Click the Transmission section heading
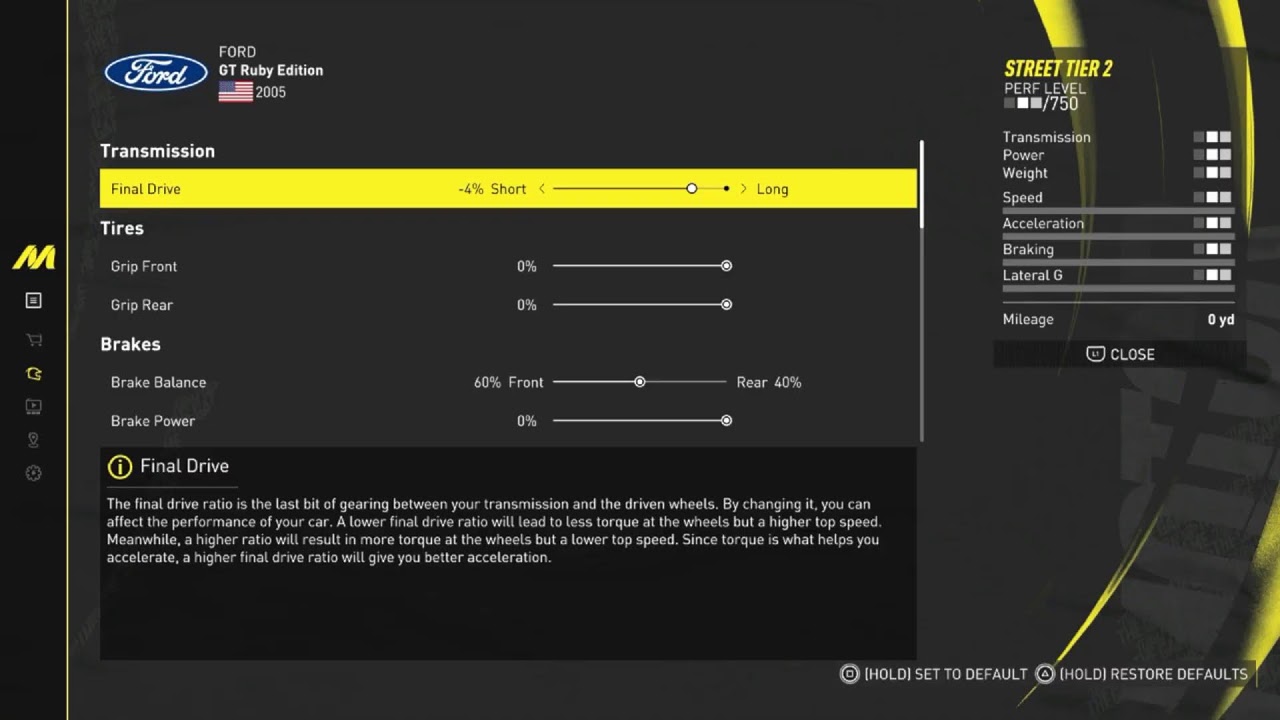 click(x=157, y=151)
